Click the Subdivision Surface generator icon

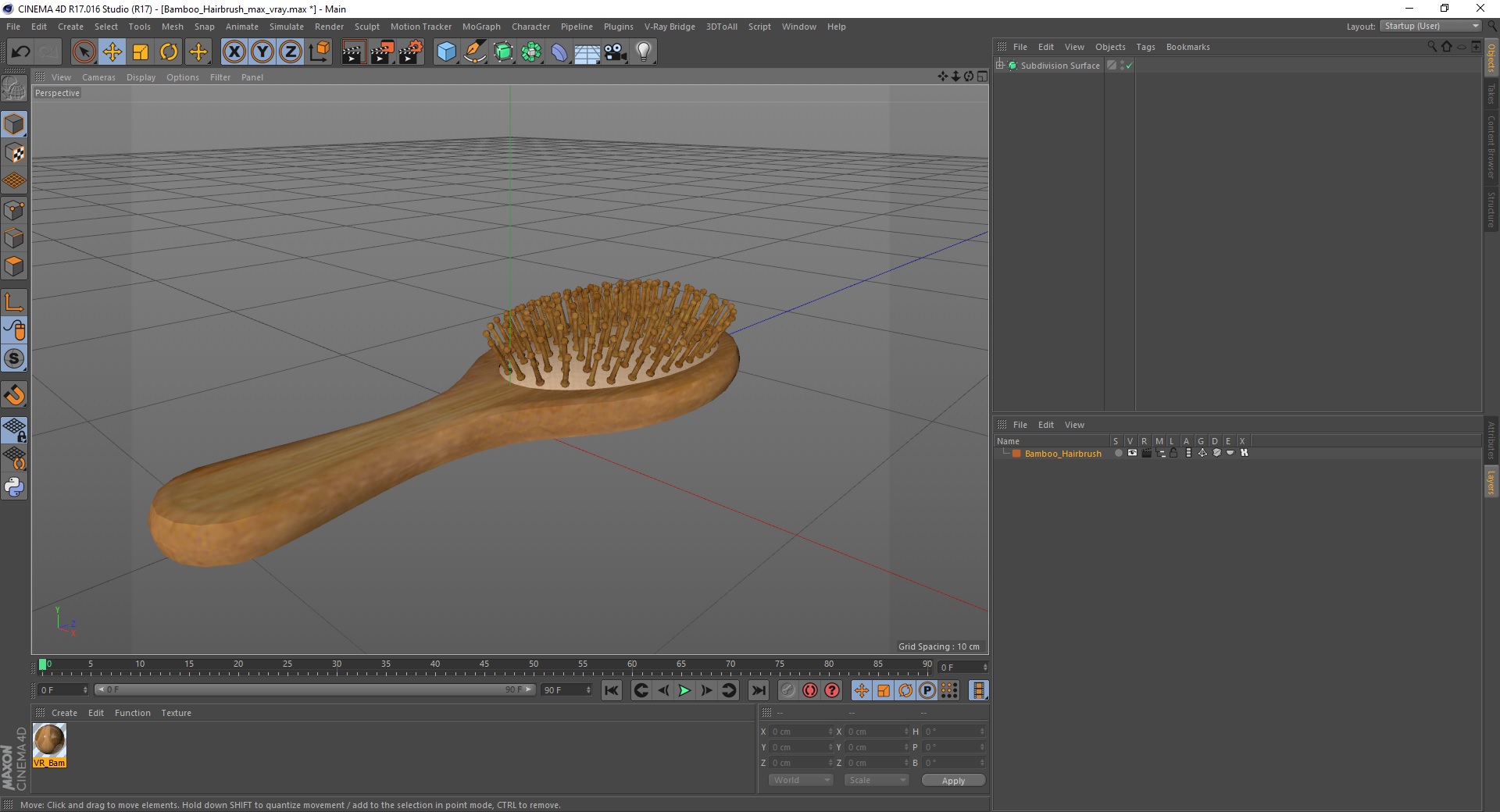503,52
